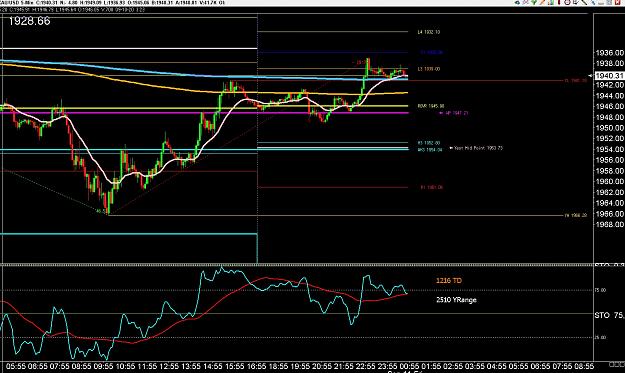Image resolution: width=625 pixels, height=373 pixels.
Task: Click the 75.00 stochastic level label
Action: pyautogui.click(x=600, y=290)
